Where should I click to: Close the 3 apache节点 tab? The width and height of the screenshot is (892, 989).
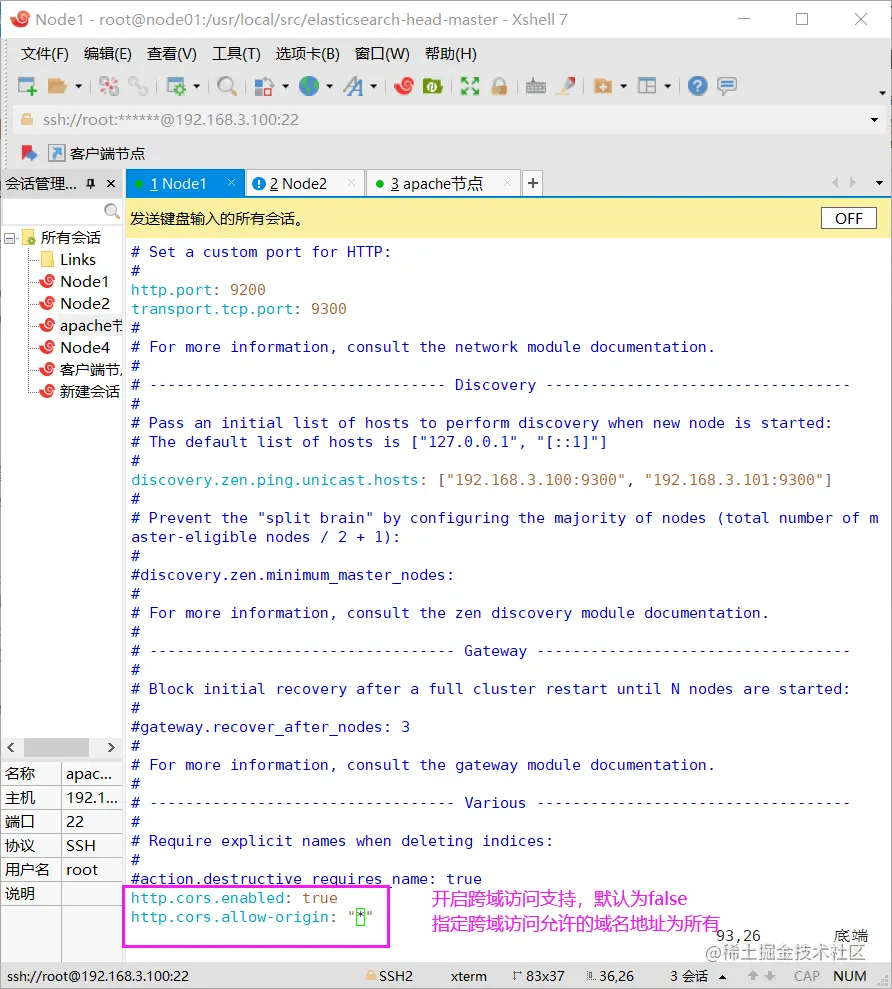[x=507, y=183]
